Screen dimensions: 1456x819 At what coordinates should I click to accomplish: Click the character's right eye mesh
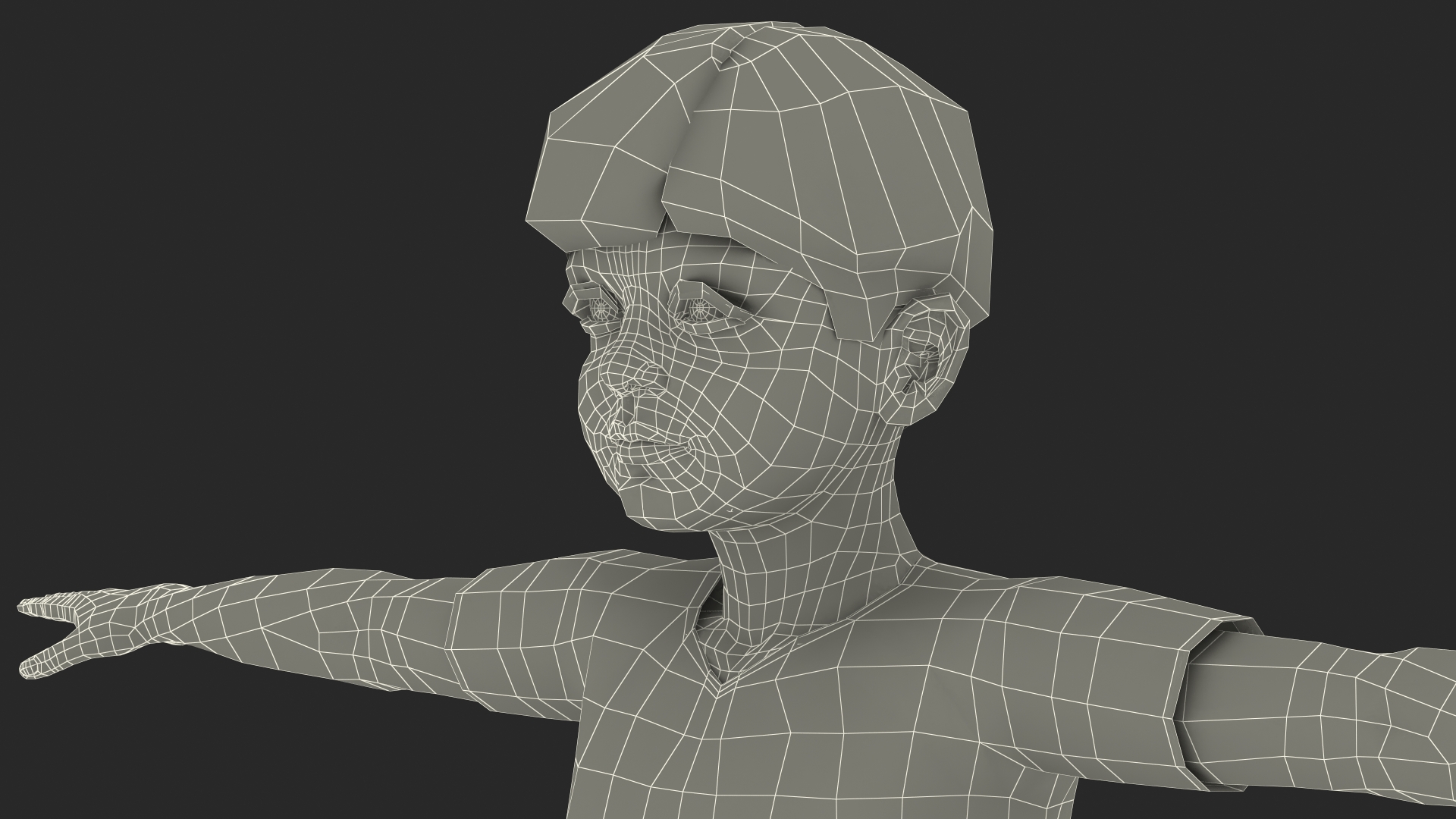[601, 306]
